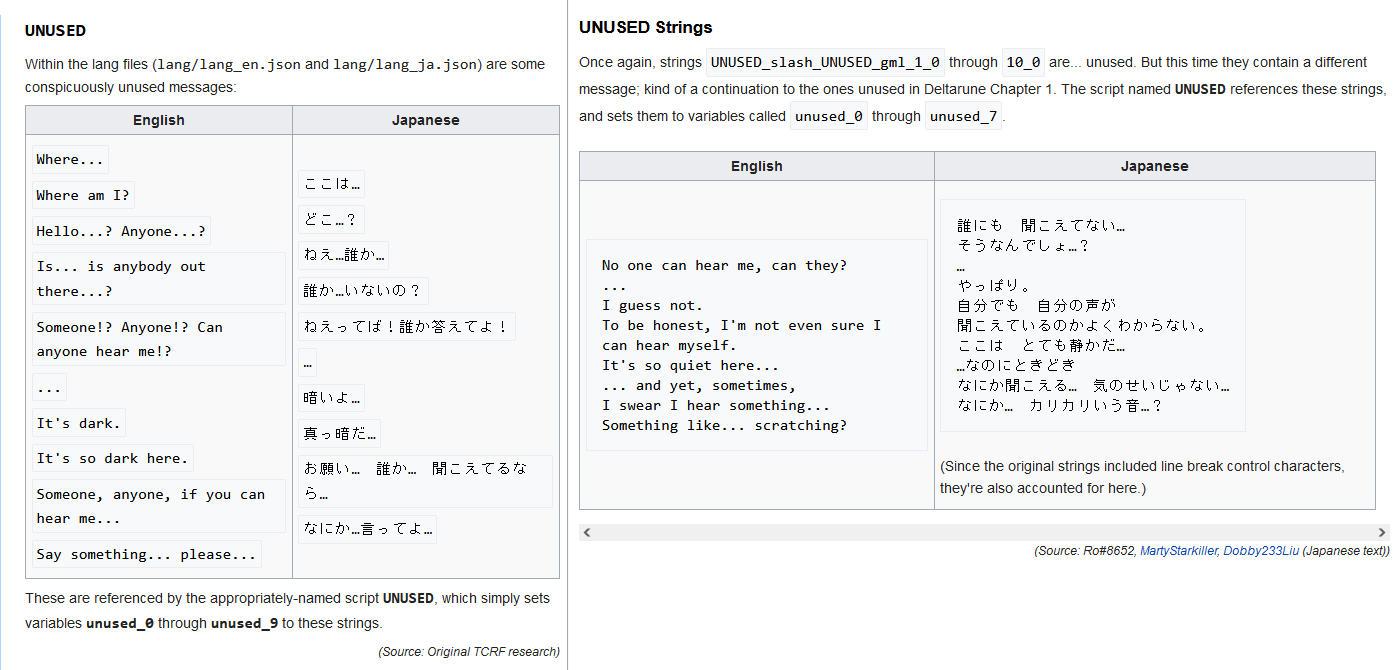The image size is (1400, 670).
Task: Open the Dobby233Liu source link
Action: (1261, 551)
